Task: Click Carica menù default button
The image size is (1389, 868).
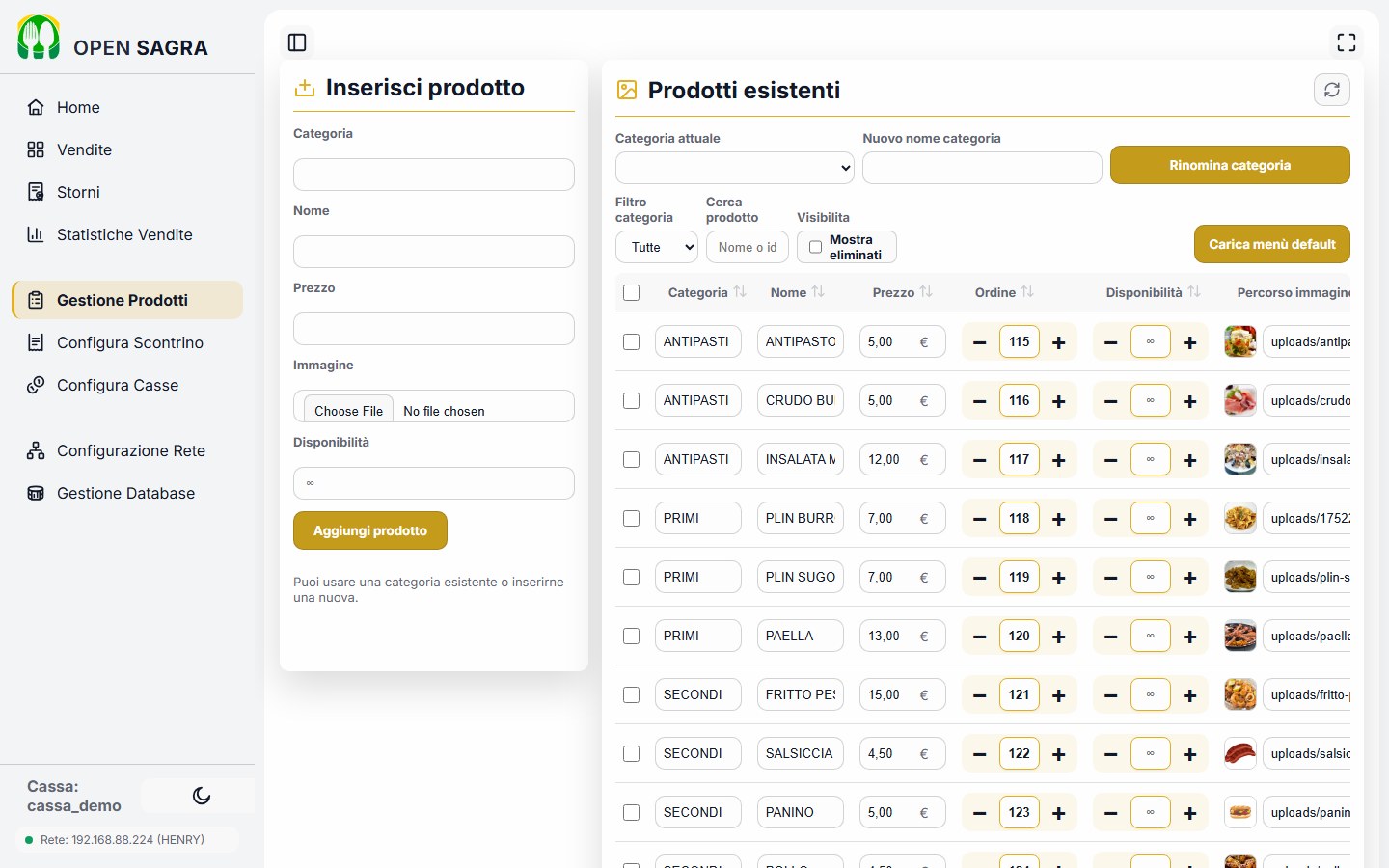Action: [1272, 244]
